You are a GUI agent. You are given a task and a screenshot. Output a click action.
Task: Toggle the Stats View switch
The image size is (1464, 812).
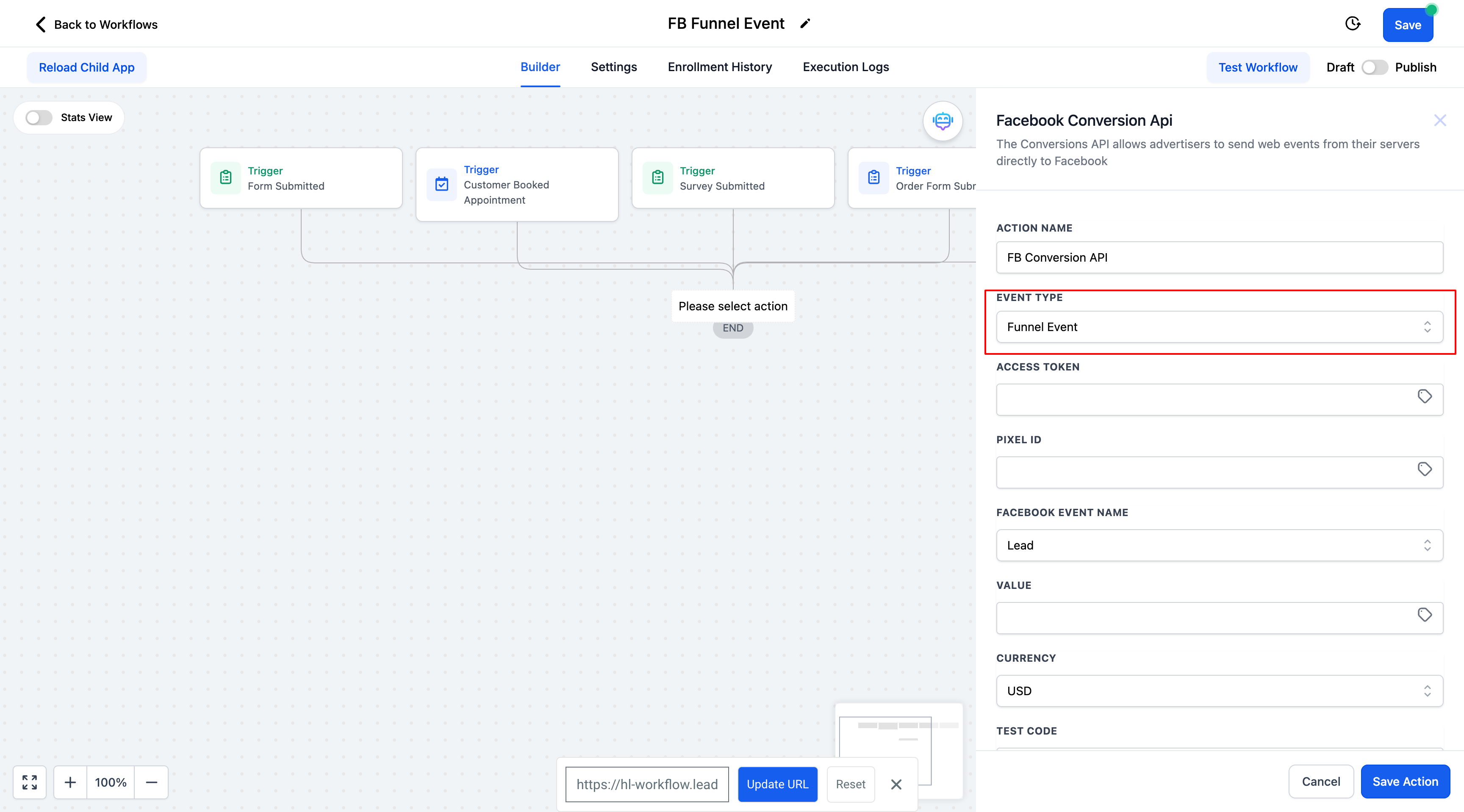(39, 118)
